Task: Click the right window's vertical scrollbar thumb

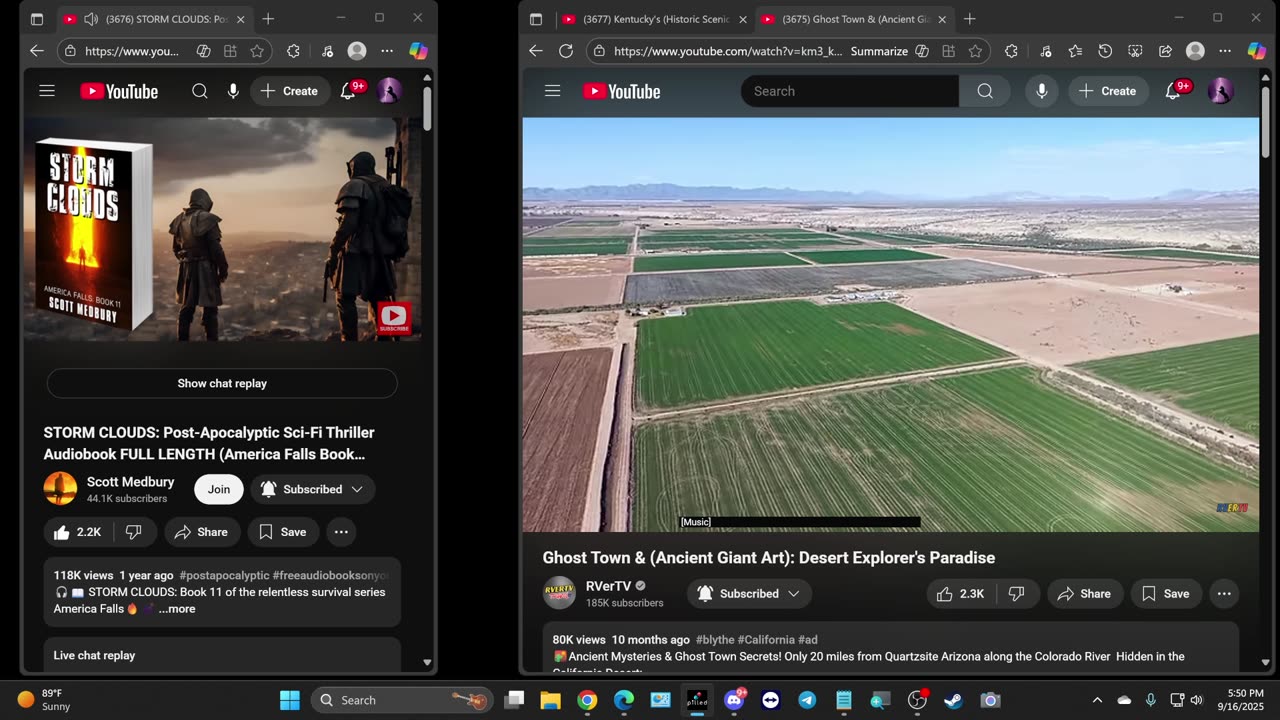Action: click(x=1265, y=120)
